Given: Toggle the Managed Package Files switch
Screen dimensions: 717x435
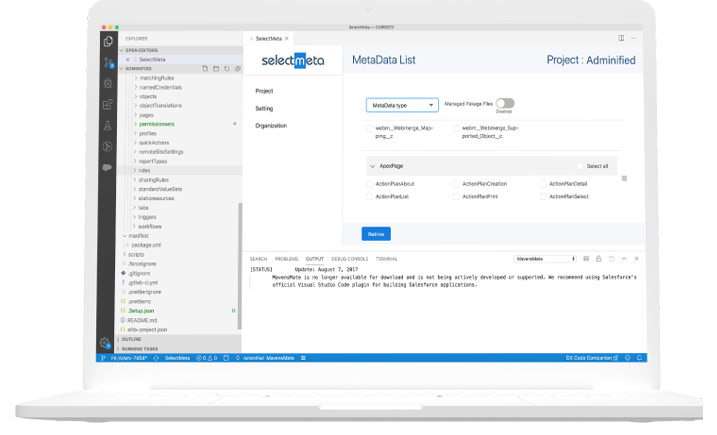Looking at the screenshot, I should tap(504, 103).
